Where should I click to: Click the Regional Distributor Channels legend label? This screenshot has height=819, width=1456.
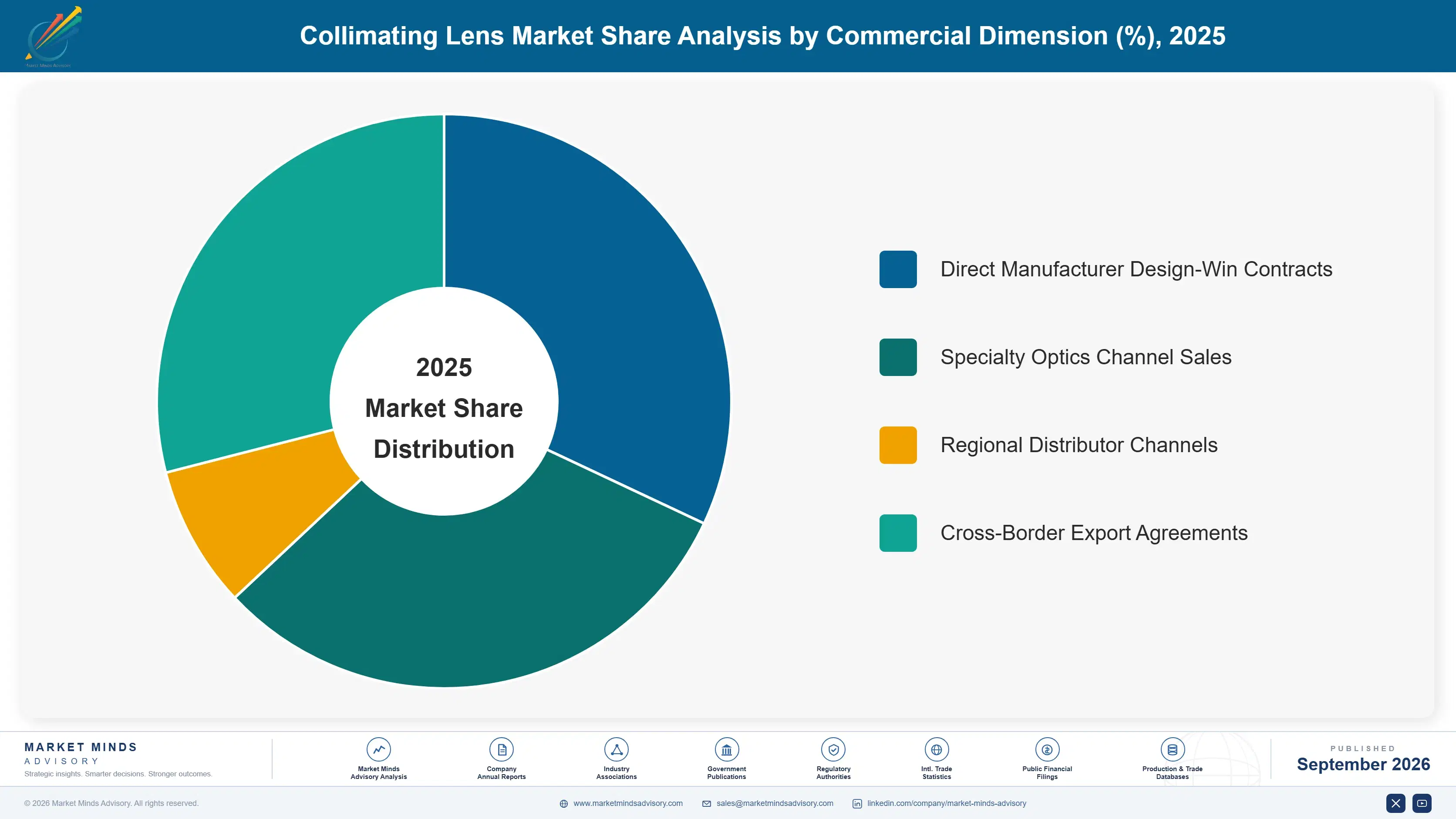click(x=1079, y=445)
